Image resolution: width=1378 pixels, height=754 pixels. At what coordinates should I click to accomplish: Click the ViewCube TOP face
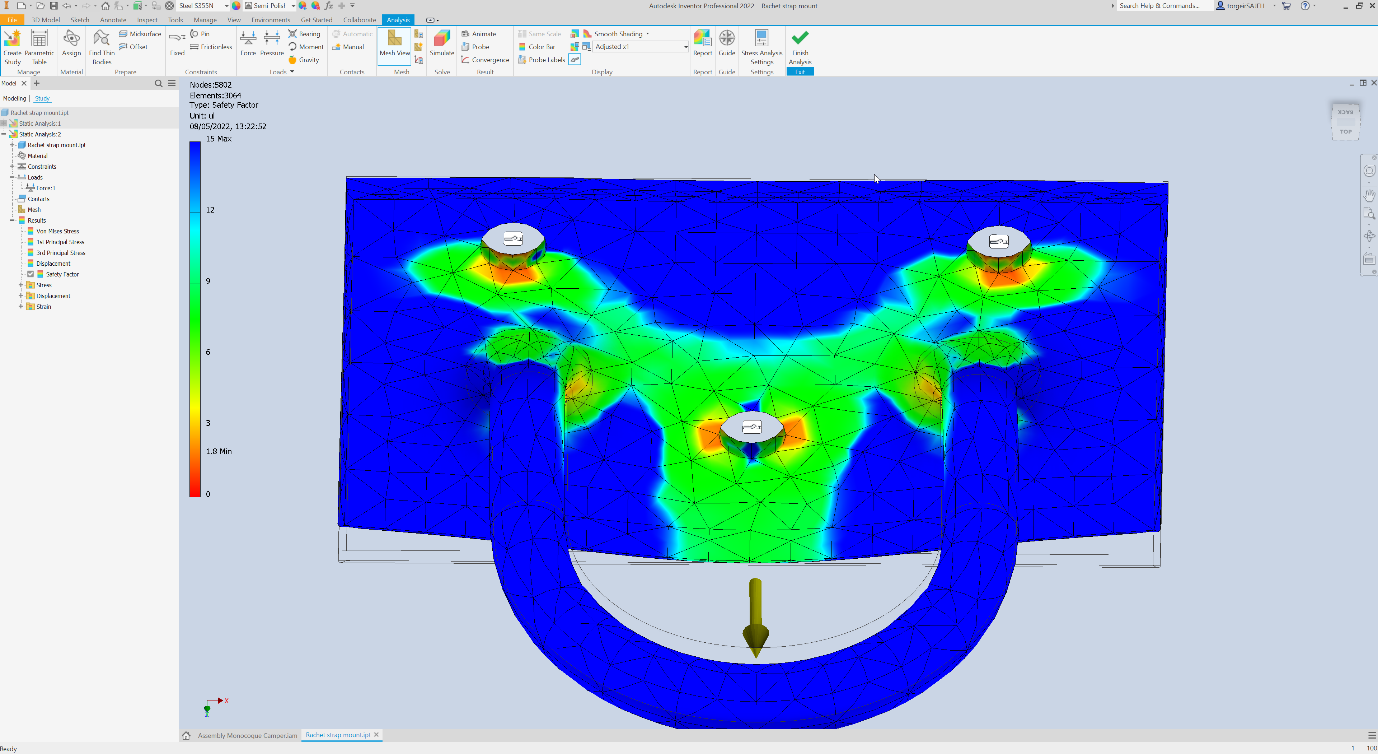[1345, 131]
